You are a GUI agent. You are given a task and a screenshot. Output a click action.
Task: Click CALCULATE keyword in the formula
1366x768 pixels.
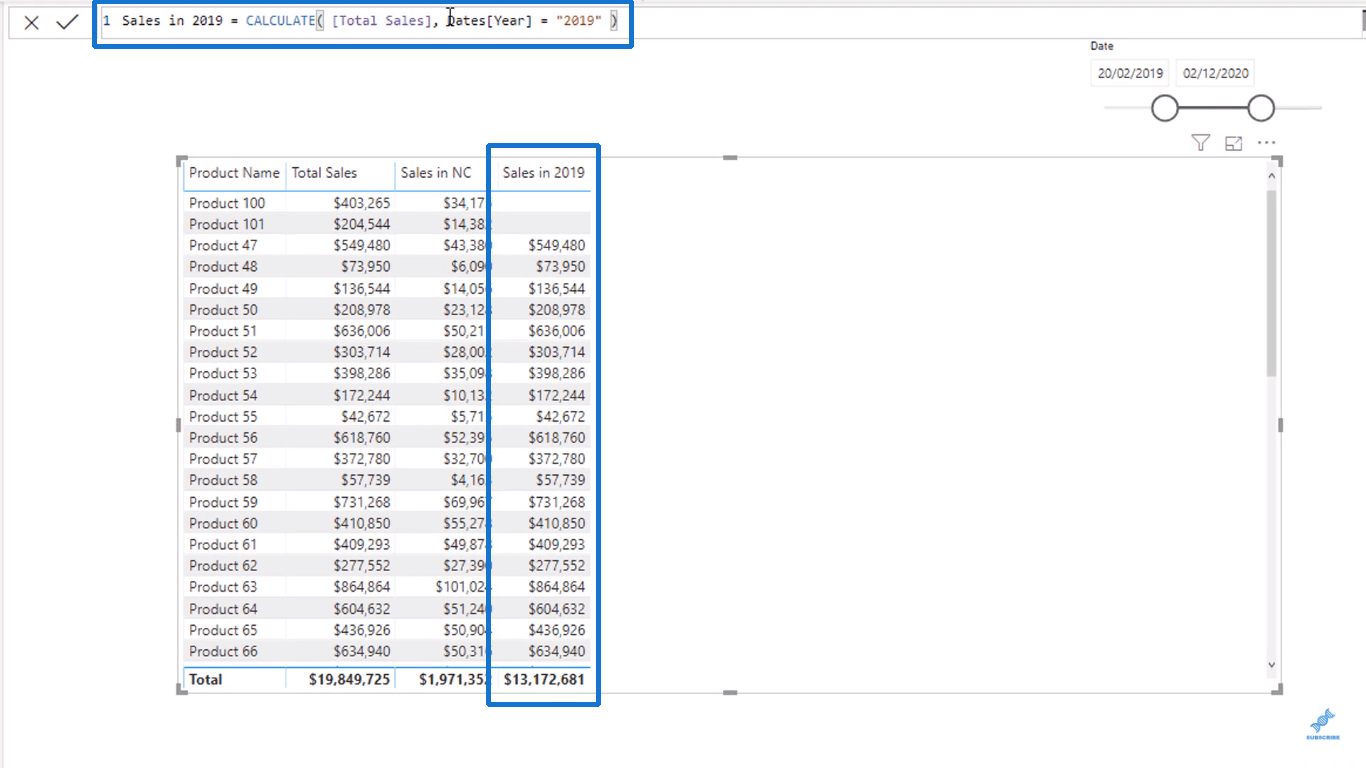pyautogui.click(x=280, y=21)
